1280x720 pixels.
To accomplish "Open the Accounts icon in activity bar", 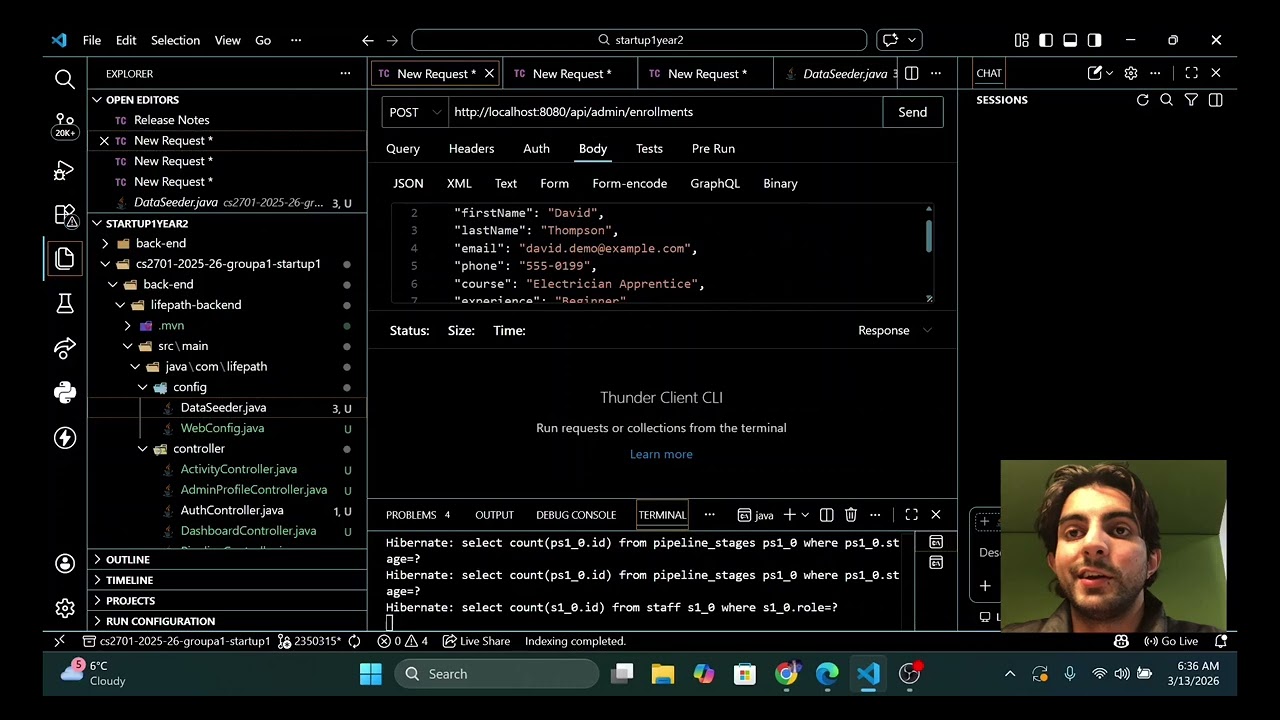I will (x=65, y=563).
